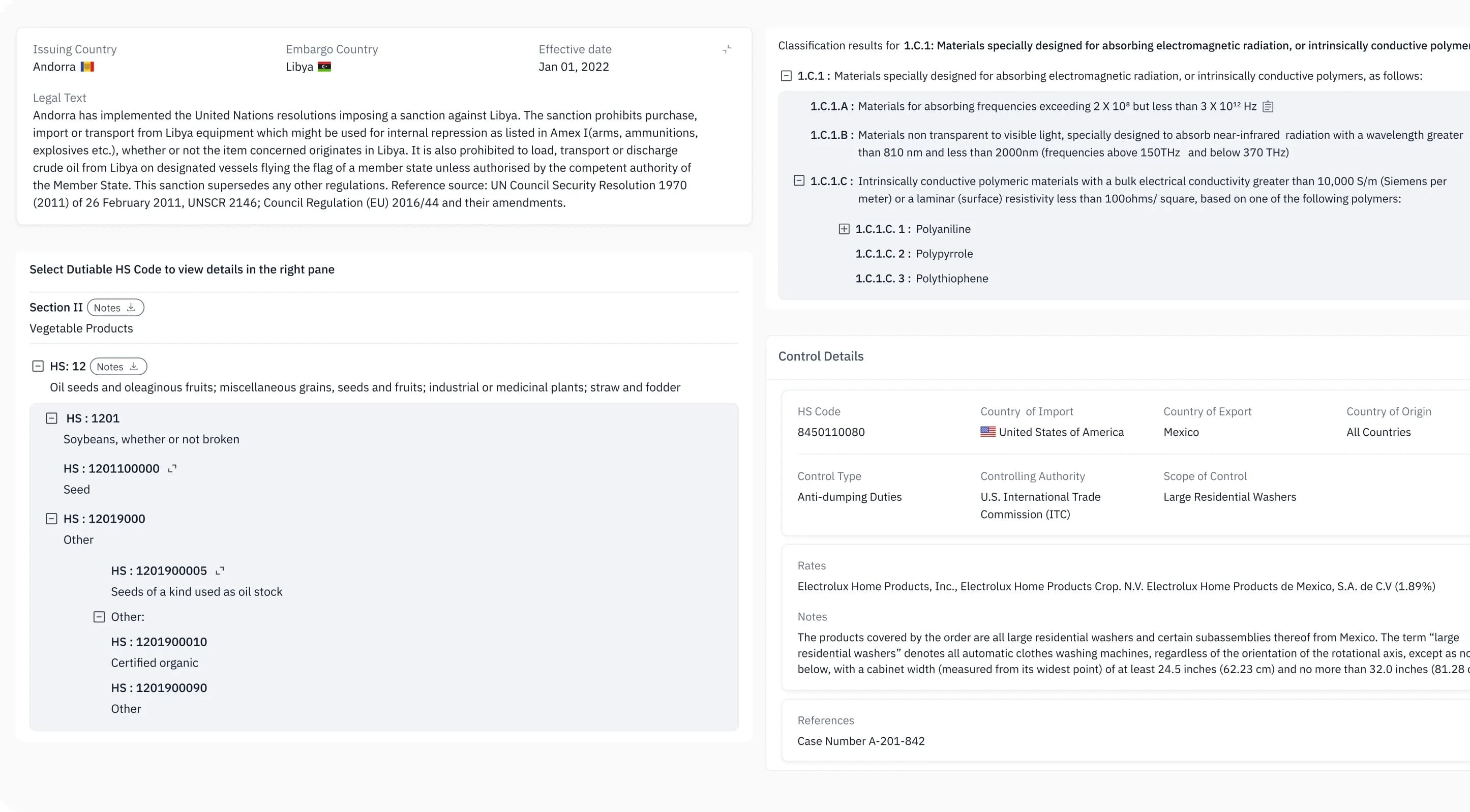Collapse the embargo details card

[x=727, y=50]
